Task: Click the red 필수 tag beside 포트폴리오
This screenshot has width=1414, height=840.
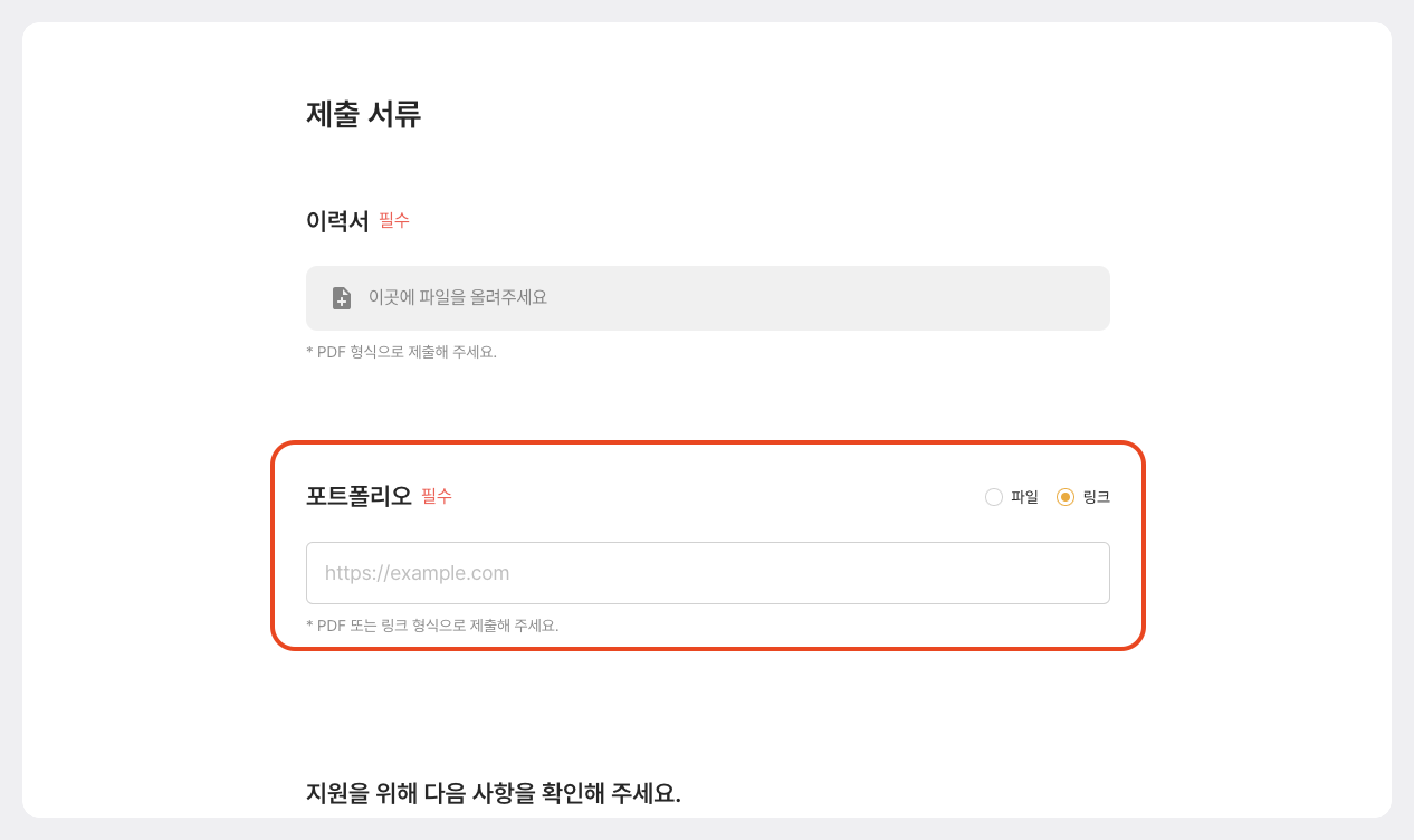Action: pos(436,496)
